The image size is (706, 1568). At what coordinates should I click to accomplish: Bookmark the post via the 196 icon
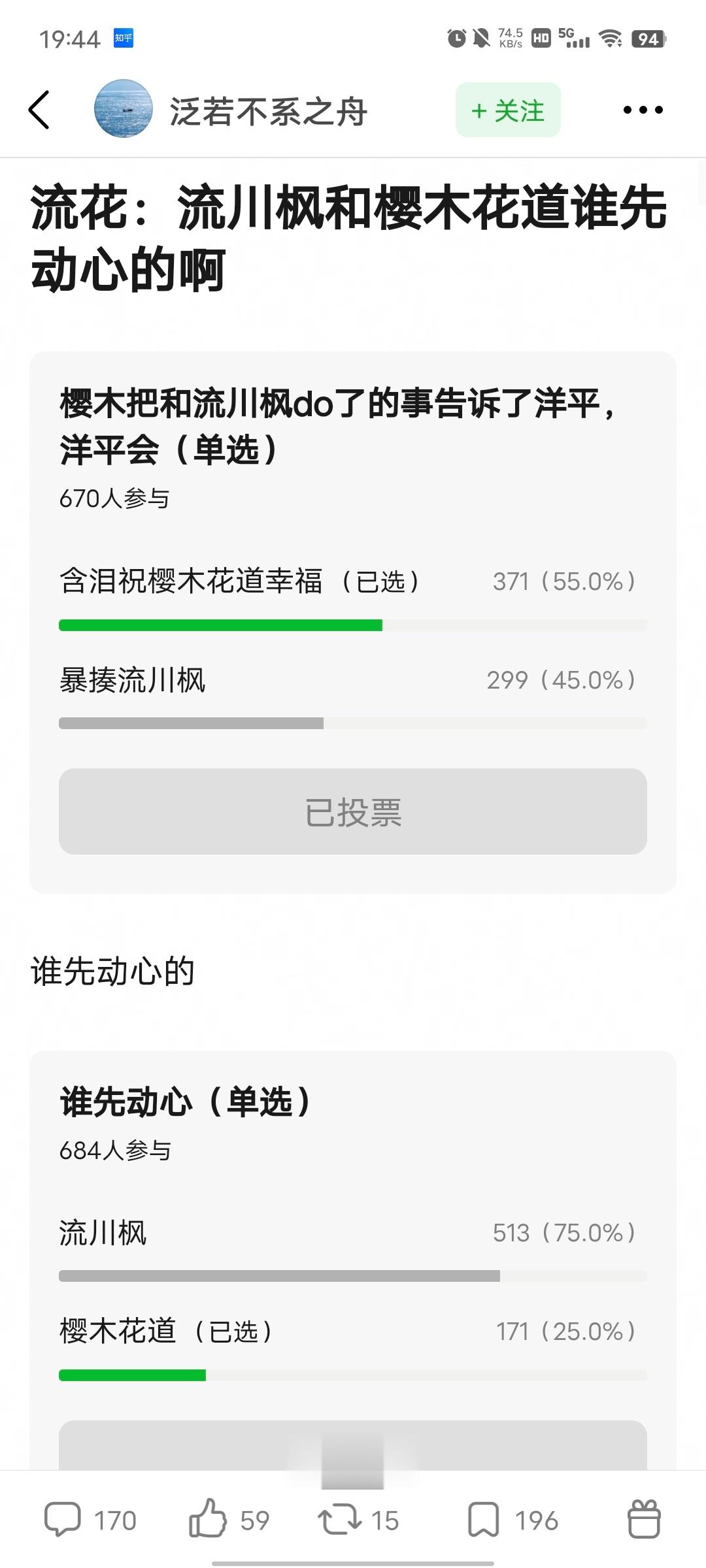coord(484,1520)
